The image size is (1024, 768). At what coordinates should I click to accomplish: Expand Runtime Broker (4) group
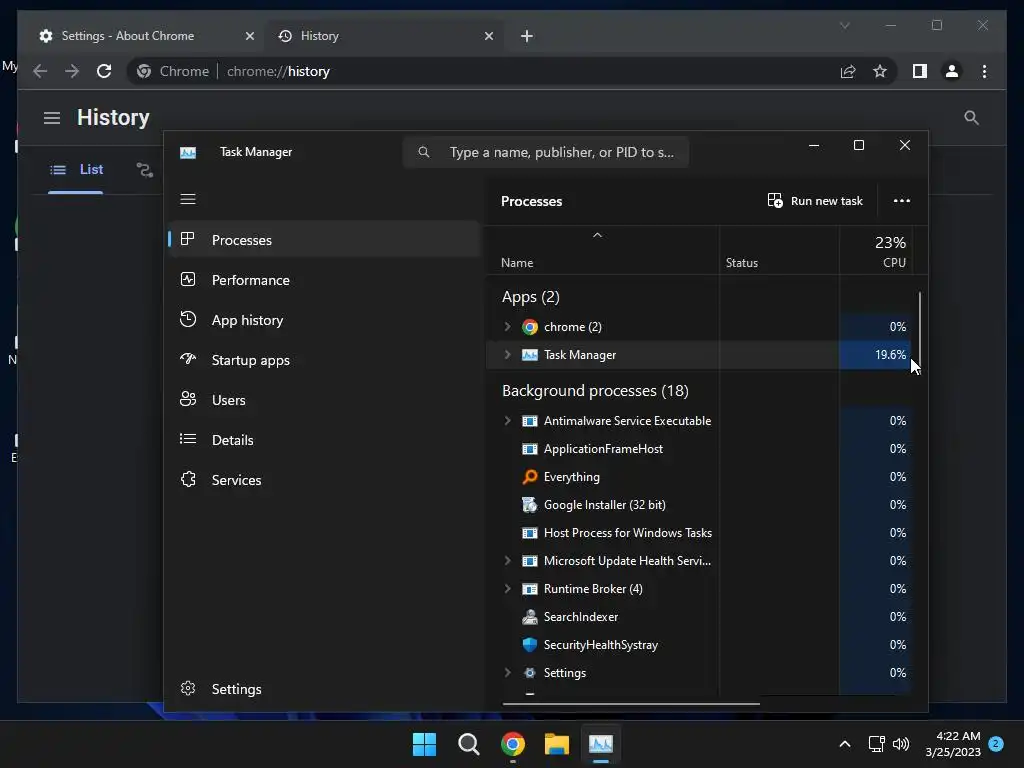point(507,588)
